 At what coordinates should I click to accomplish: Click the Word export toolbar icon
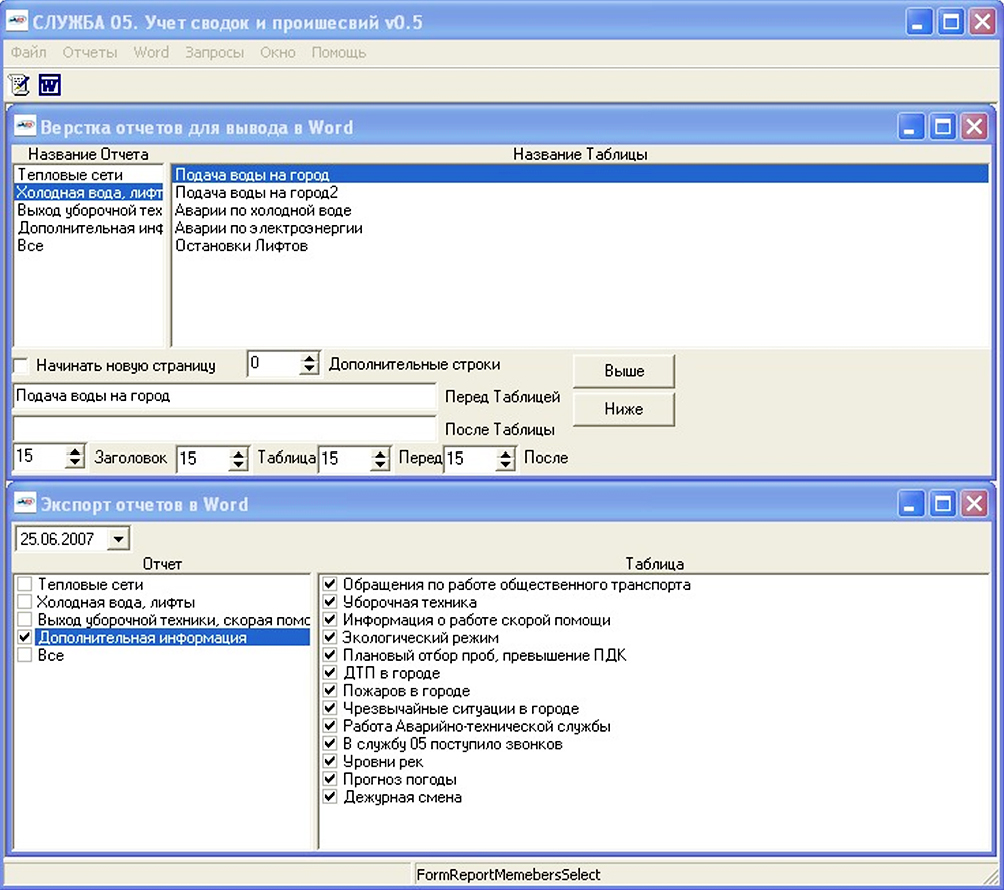[50, 85]
